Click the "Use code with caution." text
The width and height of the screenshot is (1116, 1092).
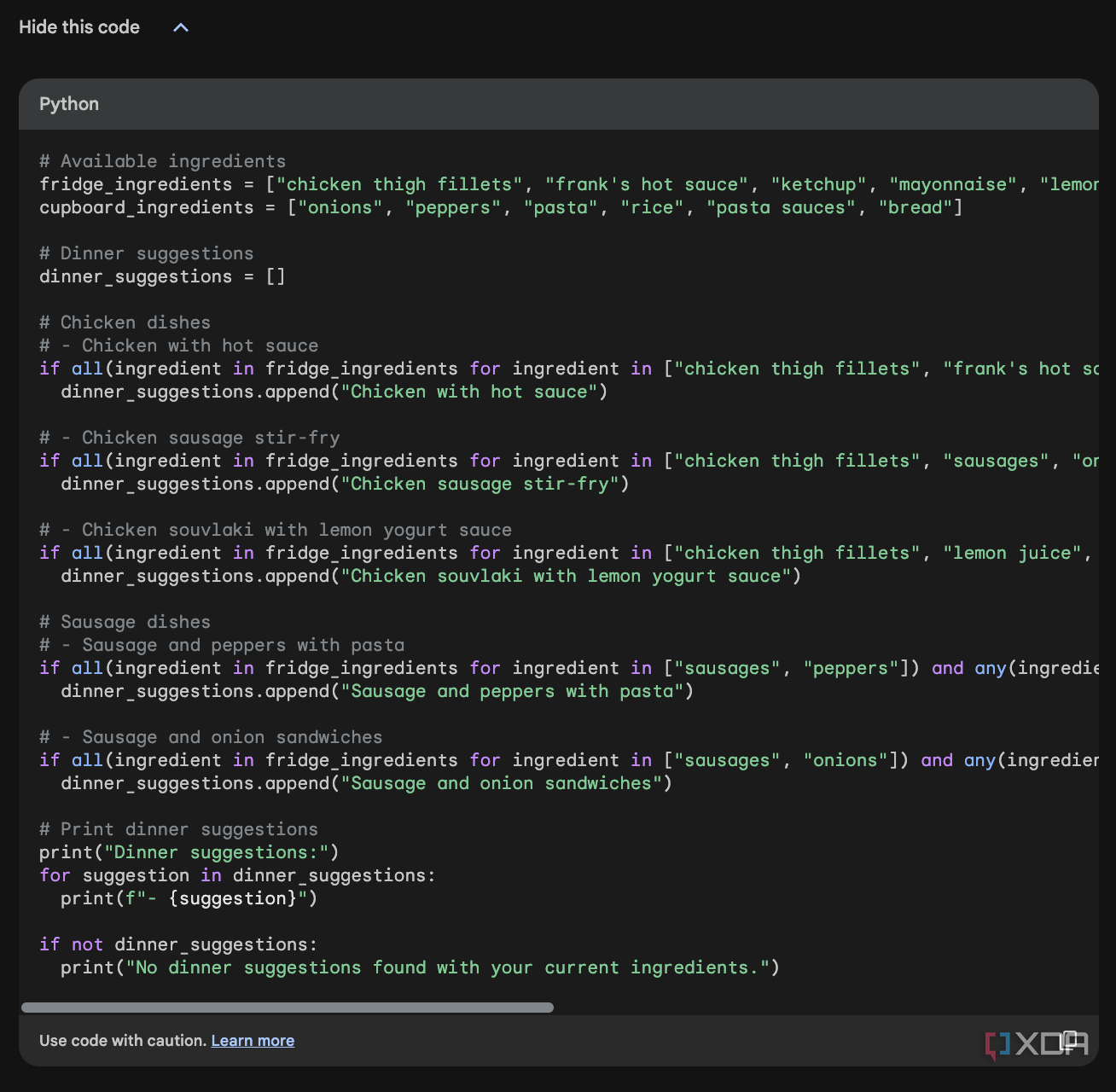122,1040
